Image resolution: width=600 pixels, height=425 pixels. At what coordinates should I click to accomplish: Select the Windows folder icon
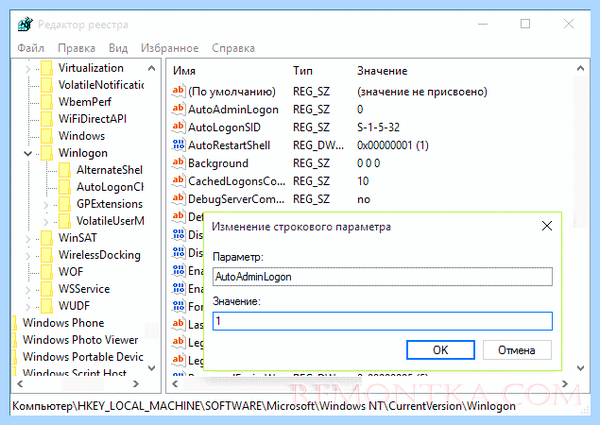pos(47,136)
